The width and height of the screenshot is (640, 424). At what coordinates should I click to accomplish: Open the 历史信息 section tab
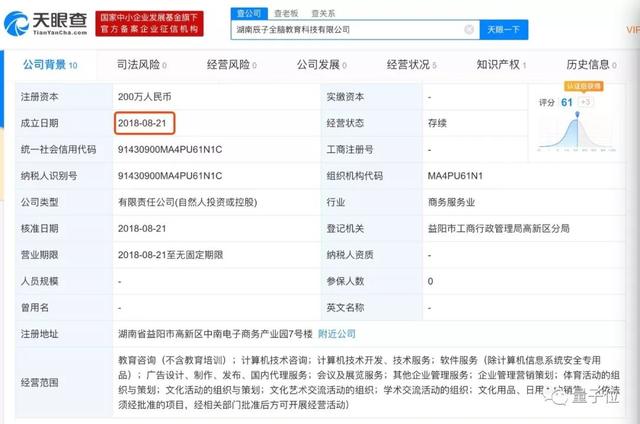pyautogui.click(x=591, y=64)
